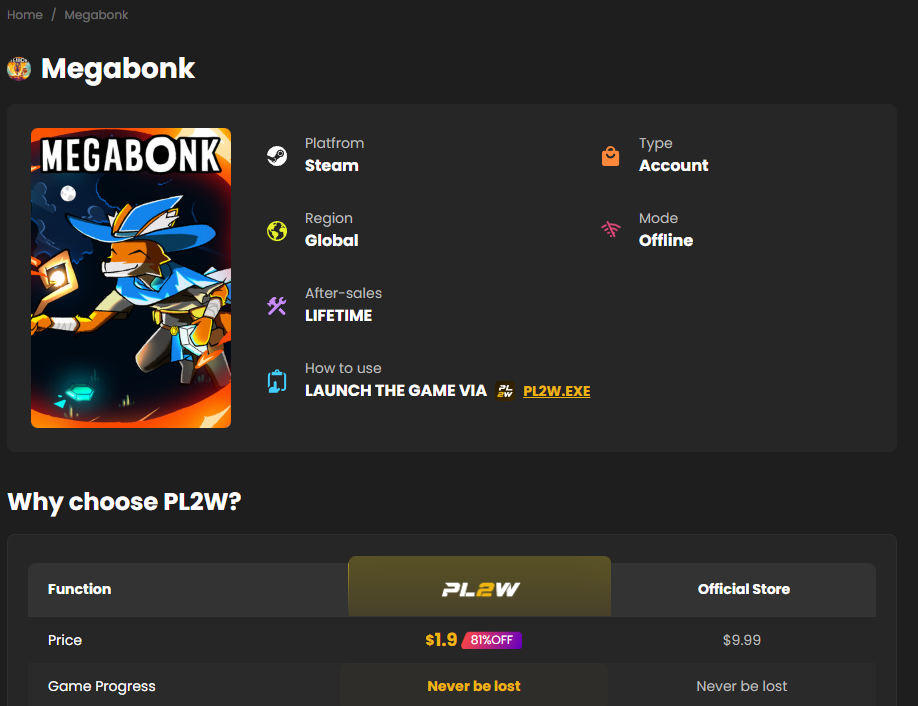918x706 pixels.
Task: Open the Megabonk cover art image
Action: pos(131,278)
